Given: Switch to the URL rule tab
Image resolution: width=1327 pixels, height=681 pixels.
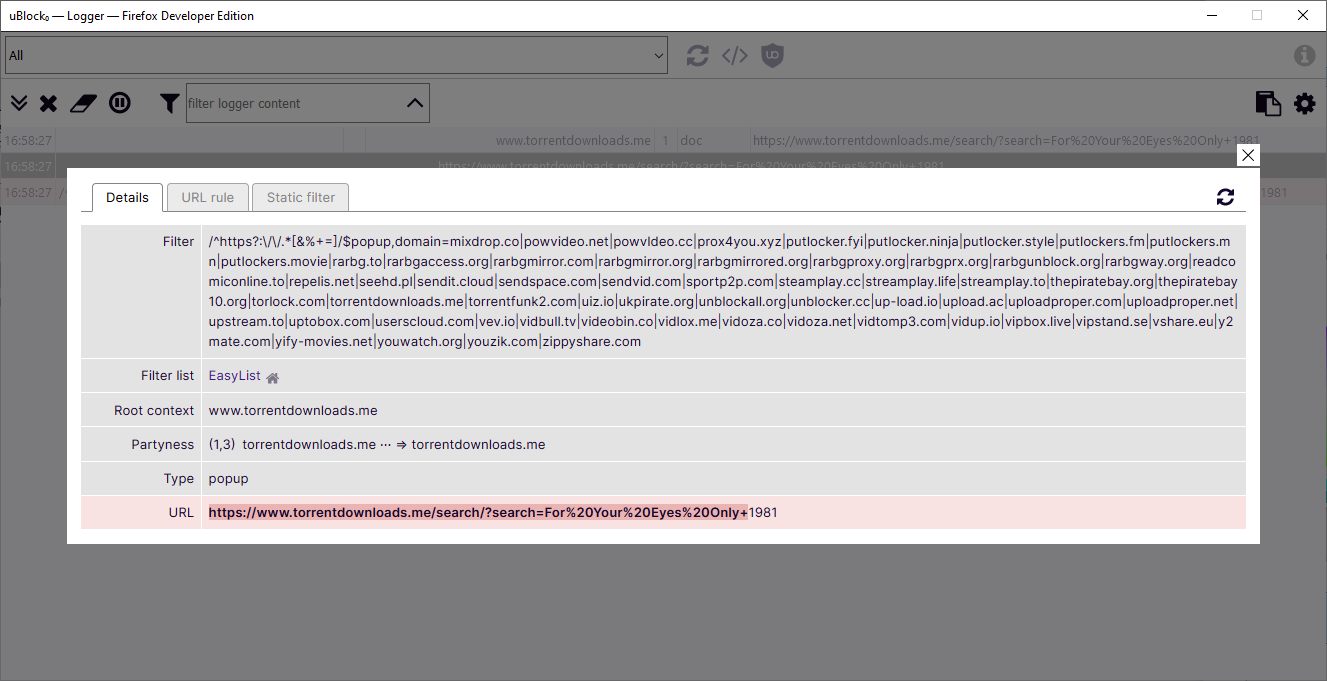Looking at the screenshot, I should [208, 197].
